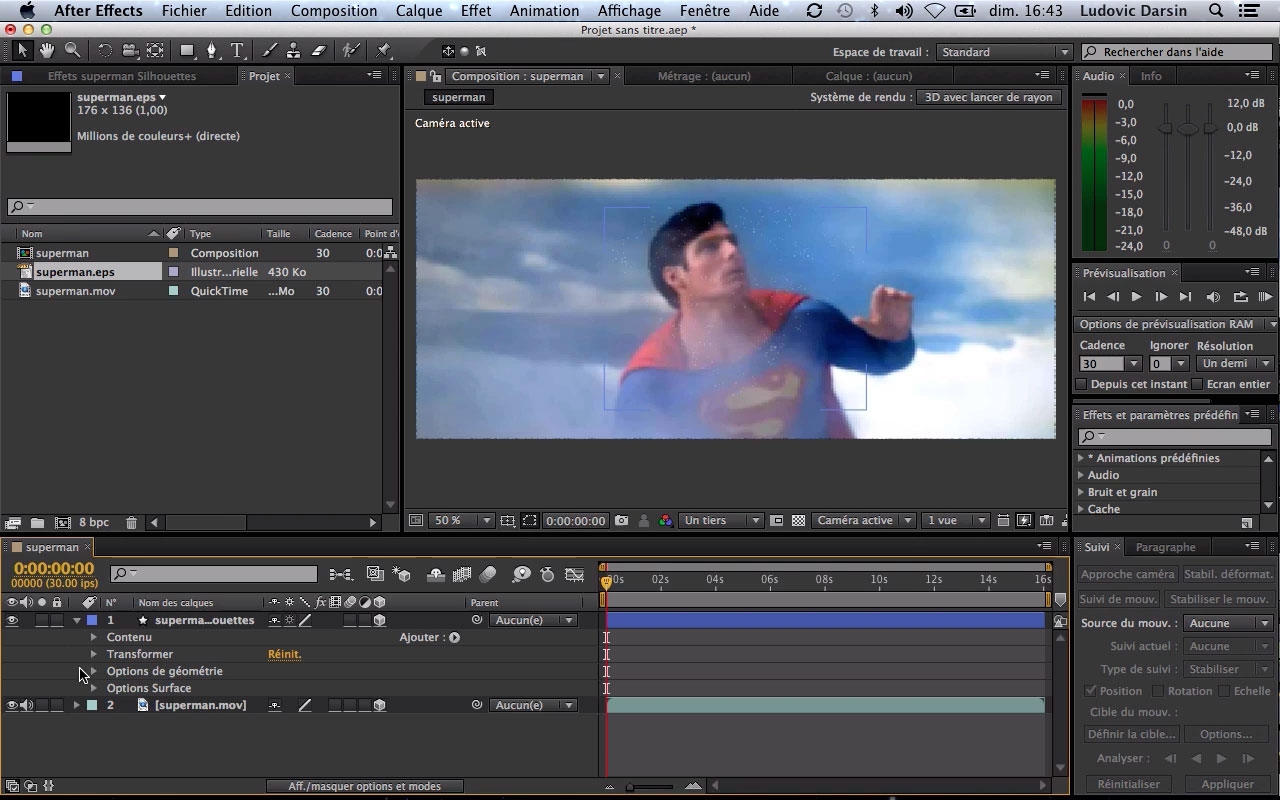Select the Roto Brush tool

point(351,50)
